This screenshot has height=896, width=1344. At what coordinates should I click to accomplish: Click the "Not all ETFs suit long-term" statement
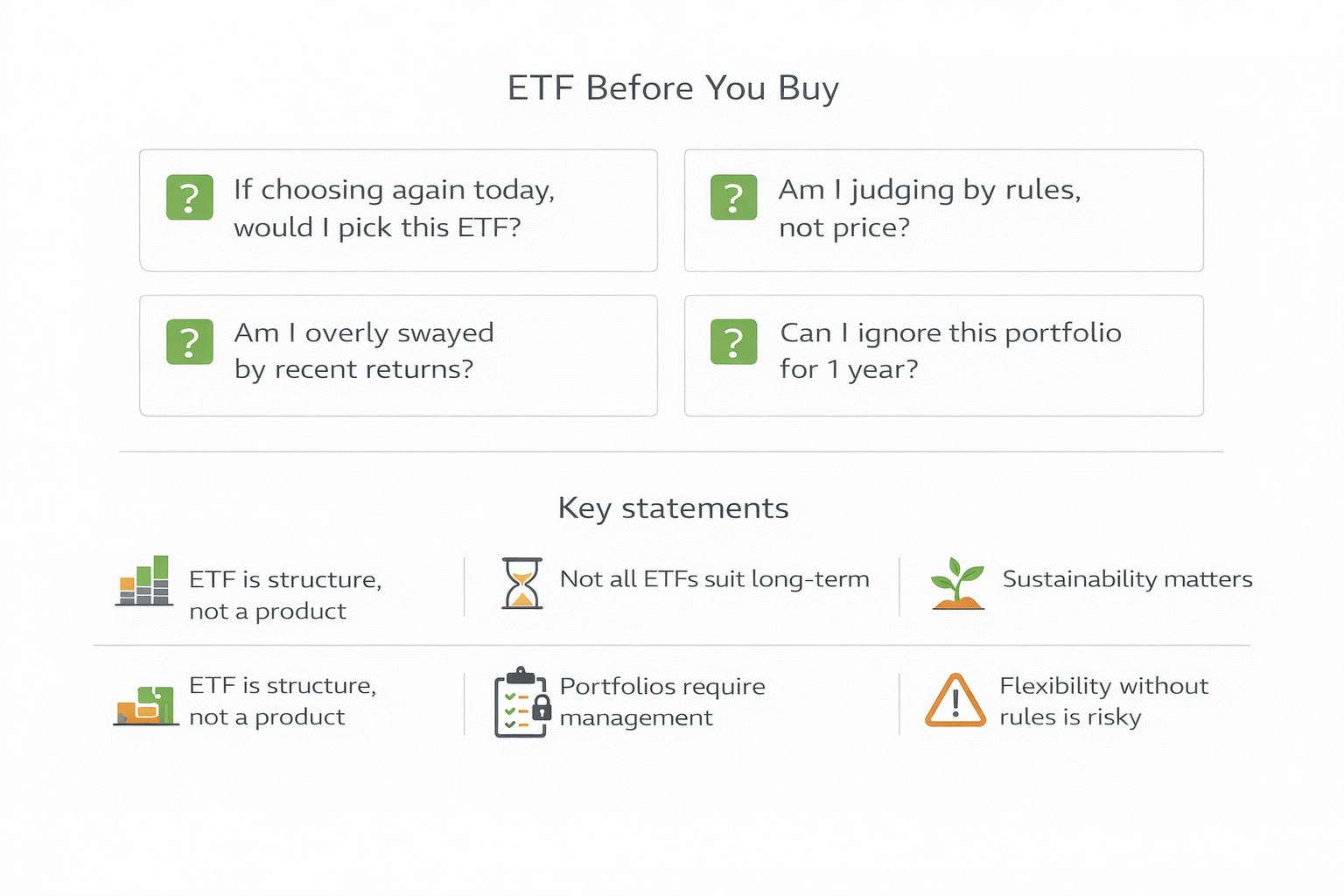pos(714,579)
